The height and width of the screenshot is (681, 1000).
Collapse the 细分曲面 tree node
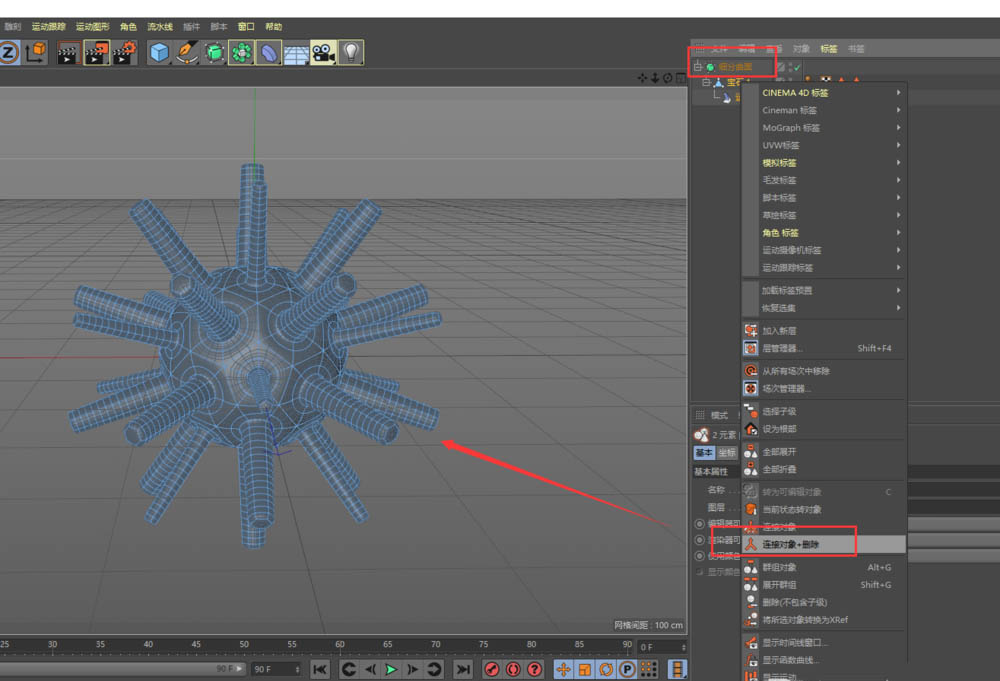pos(697,67)
